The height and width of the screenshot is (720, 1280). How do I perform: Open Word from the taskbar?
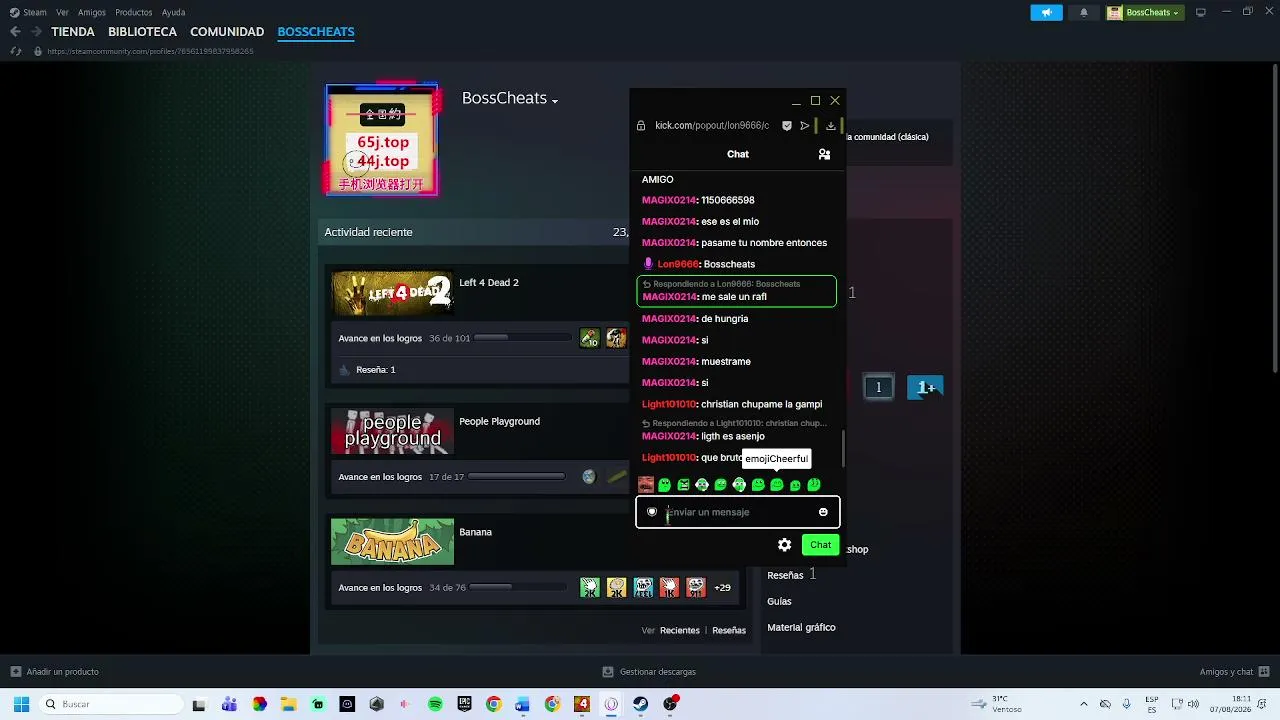(522, 704)
